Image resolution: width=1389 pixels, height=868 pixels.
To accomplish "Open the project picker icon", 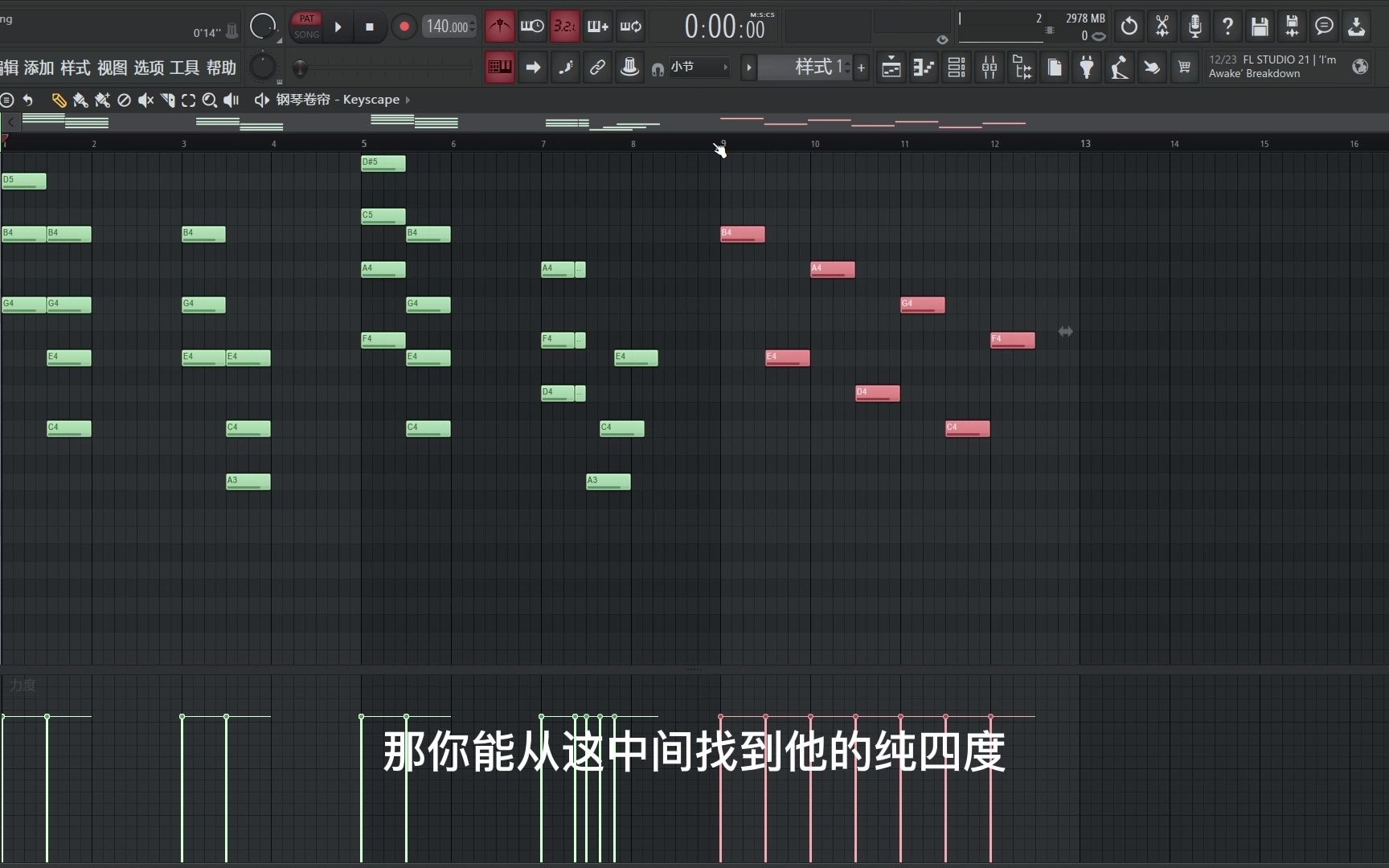I will pyautogui.click(x=1055, y=68).
